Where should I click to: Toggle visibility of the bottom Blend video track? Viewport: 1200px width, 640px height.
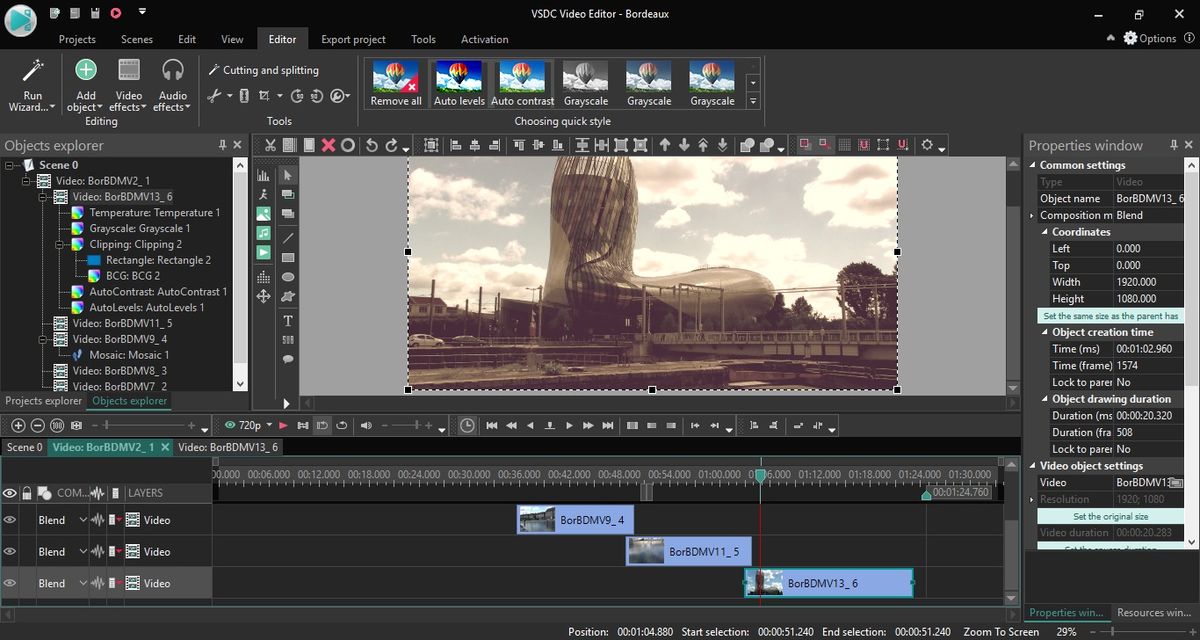(x=10, y=583)
